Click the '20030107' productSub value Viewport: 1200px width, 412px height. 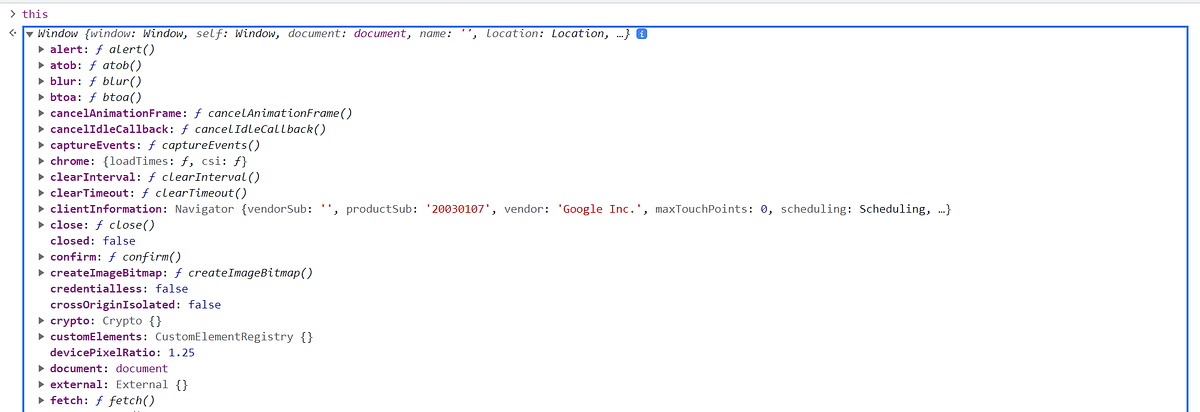459,209
